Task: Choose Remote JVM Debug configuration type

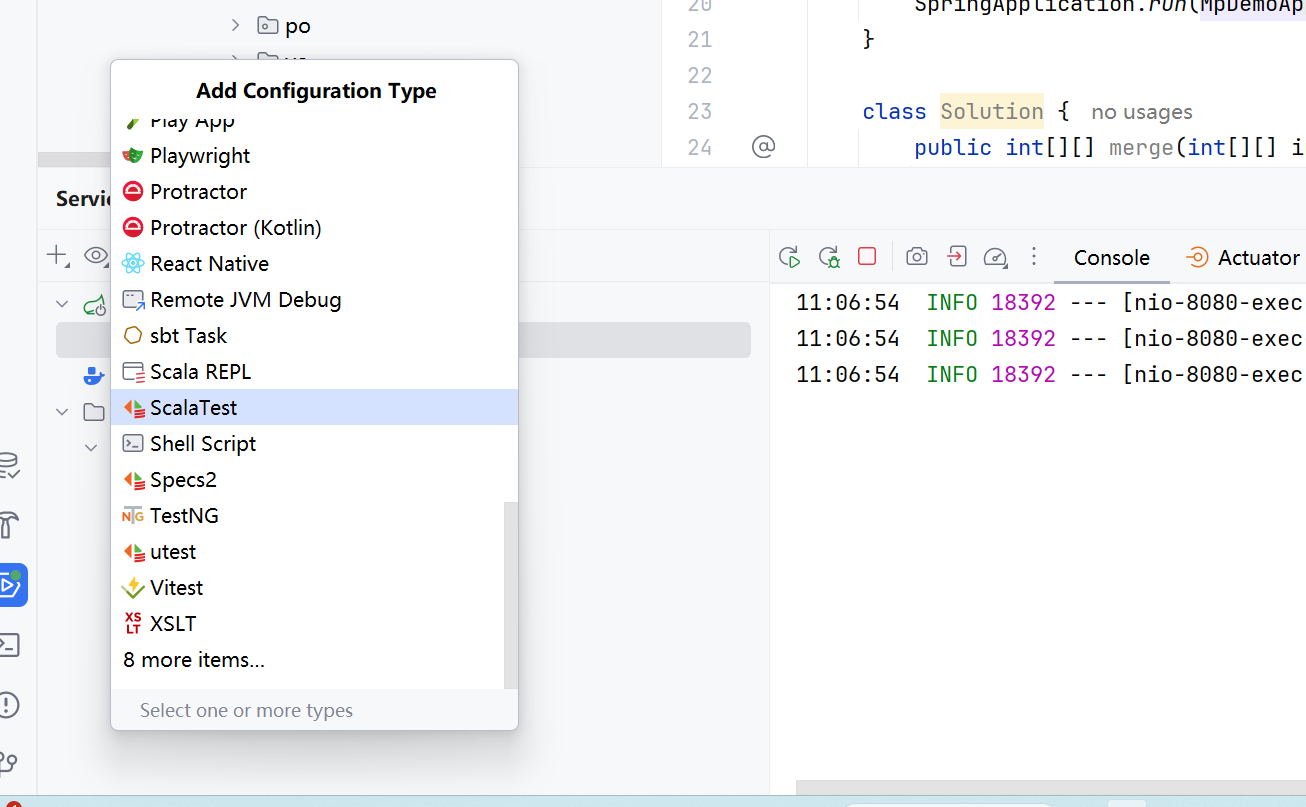Action: click(x=315, y=300)
